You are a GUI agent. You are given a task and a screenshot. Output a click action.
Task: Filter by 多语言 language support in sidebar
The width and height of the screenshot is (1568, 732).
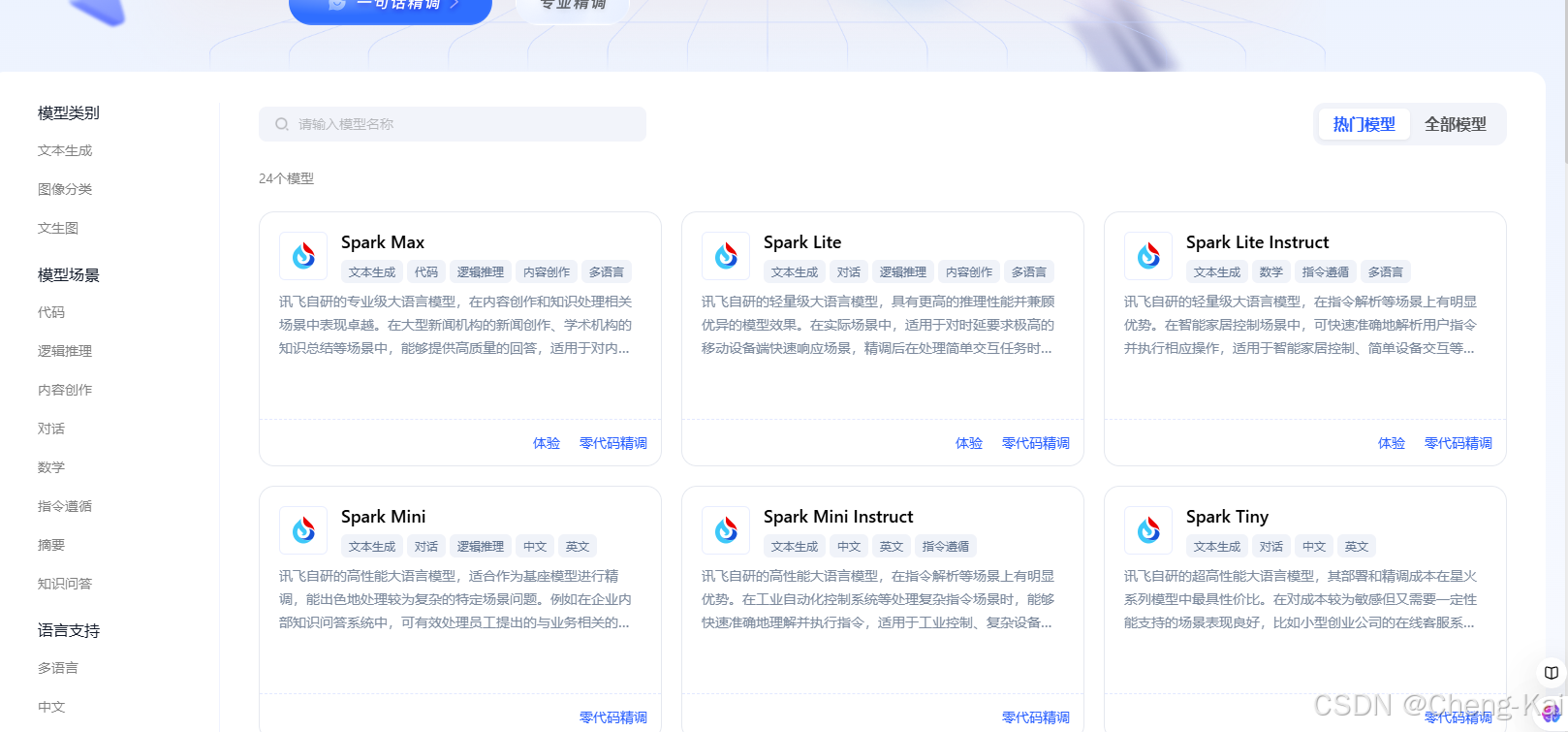click(x=58, y=668)
